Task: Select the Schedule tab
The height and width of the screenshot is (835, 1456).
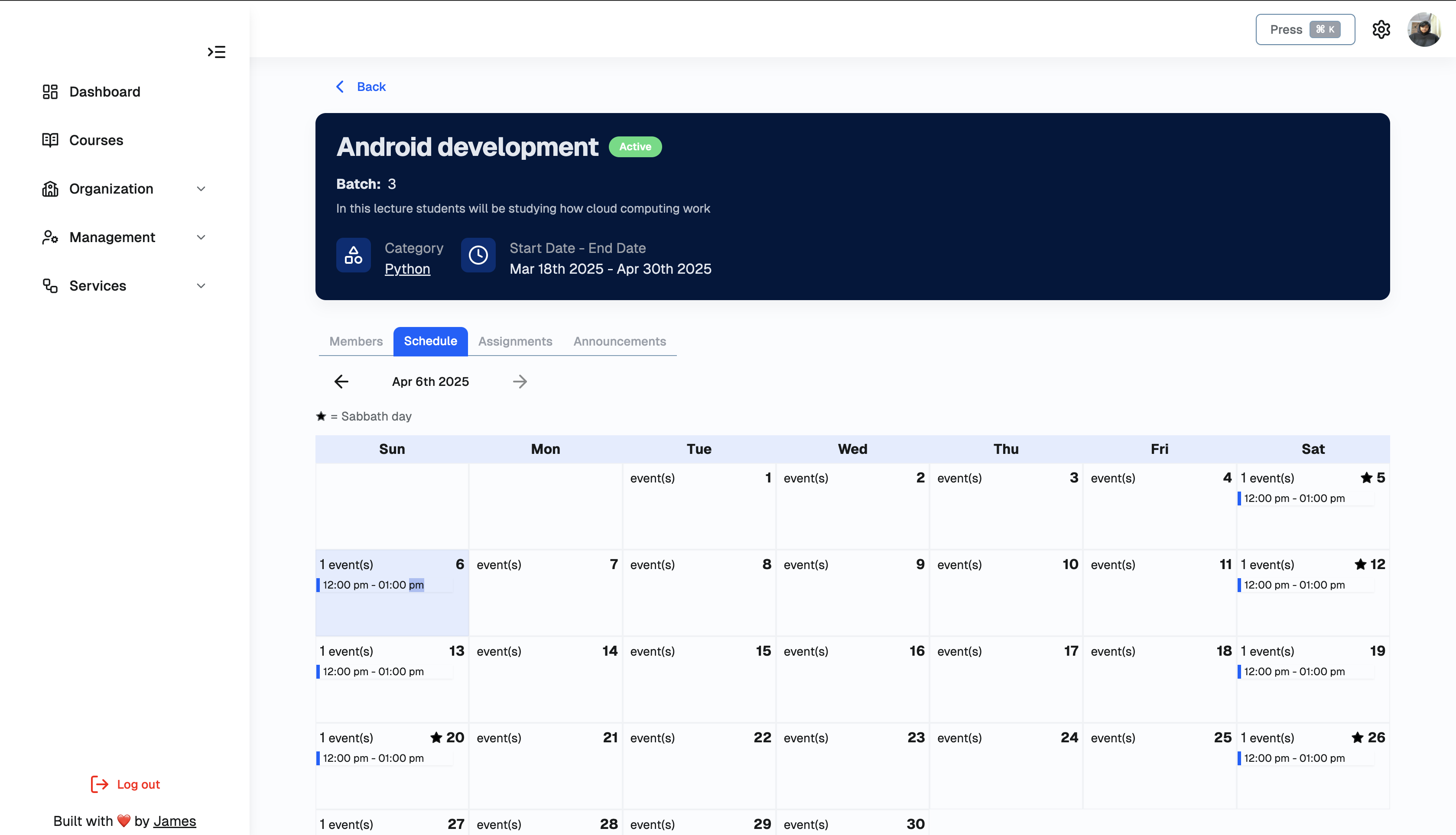Action: click(x=430, y=341)
